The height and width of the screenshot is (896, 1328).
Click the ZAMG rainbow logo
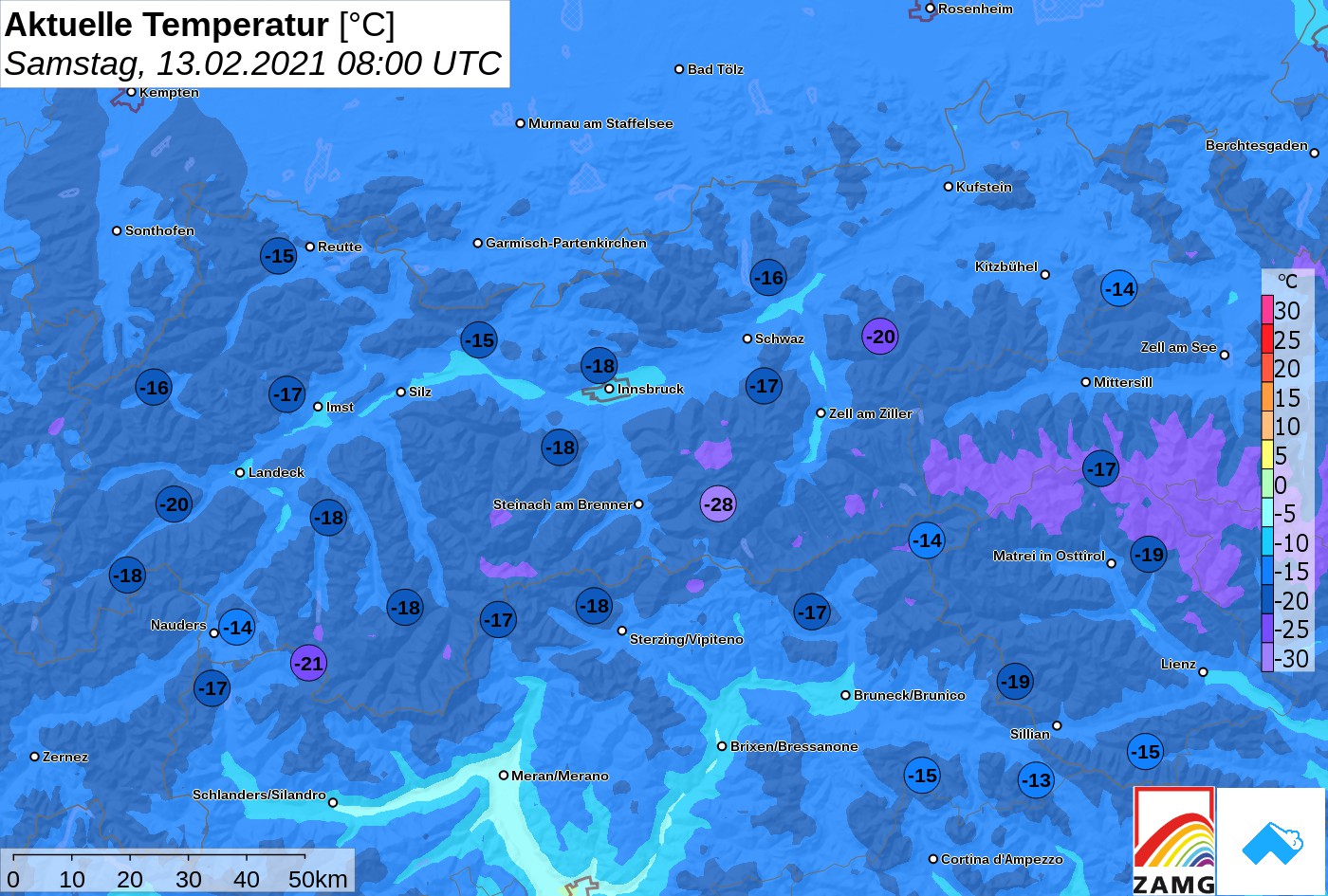tap(1174, 841)
